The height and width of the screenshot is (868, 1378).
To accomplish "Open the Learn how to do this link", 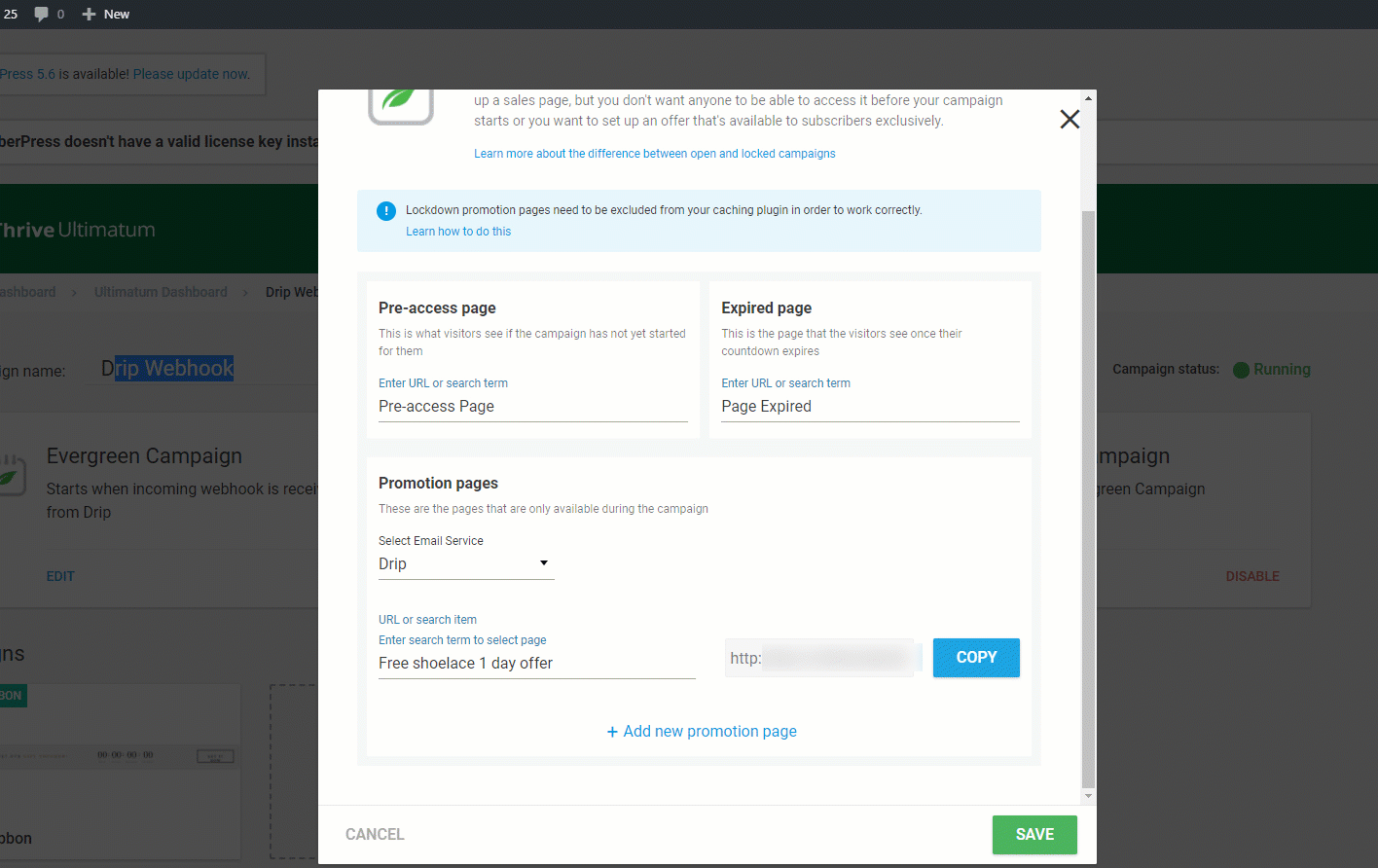I will (x=458, y=232).
